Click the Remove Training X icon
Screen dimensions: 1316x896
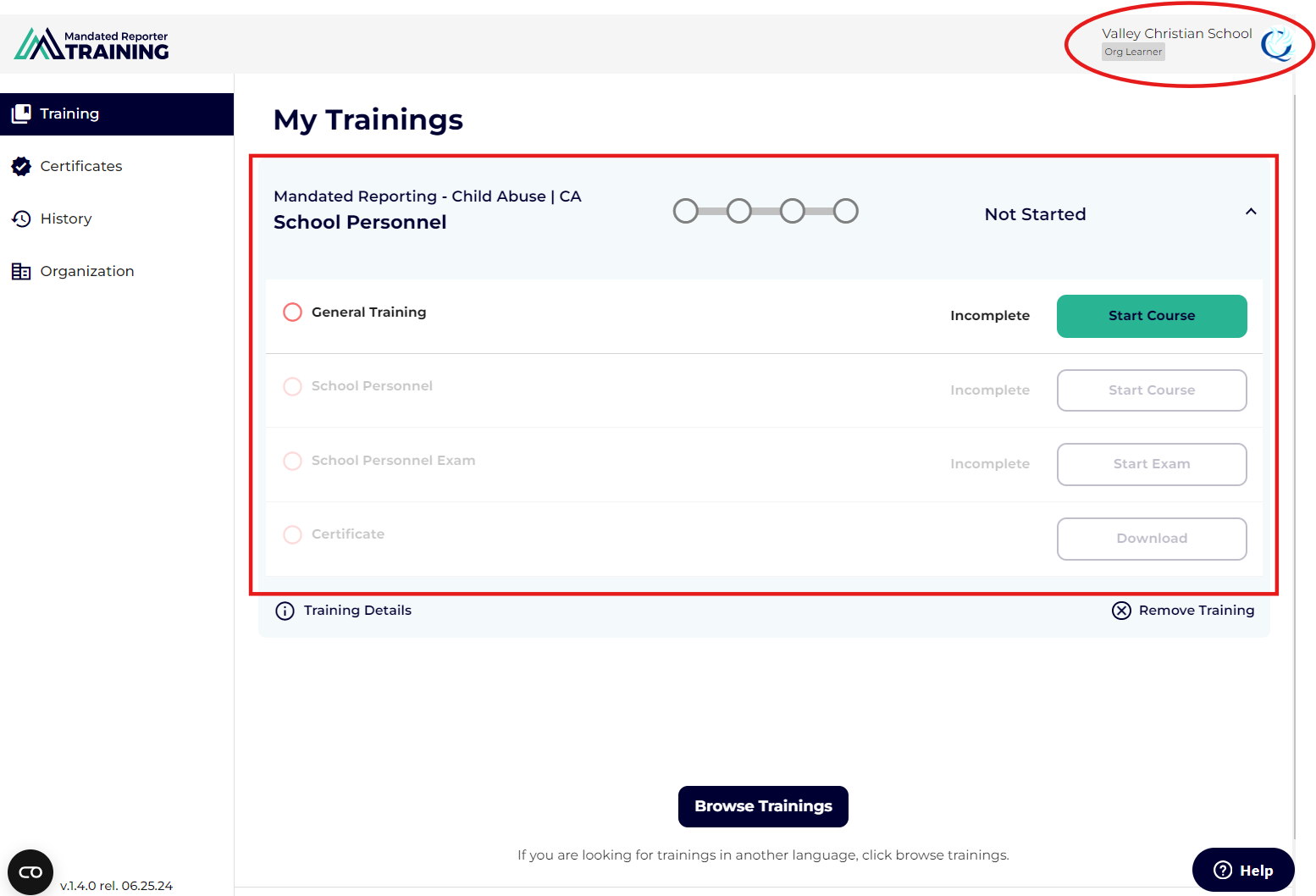click(1121, 611)
